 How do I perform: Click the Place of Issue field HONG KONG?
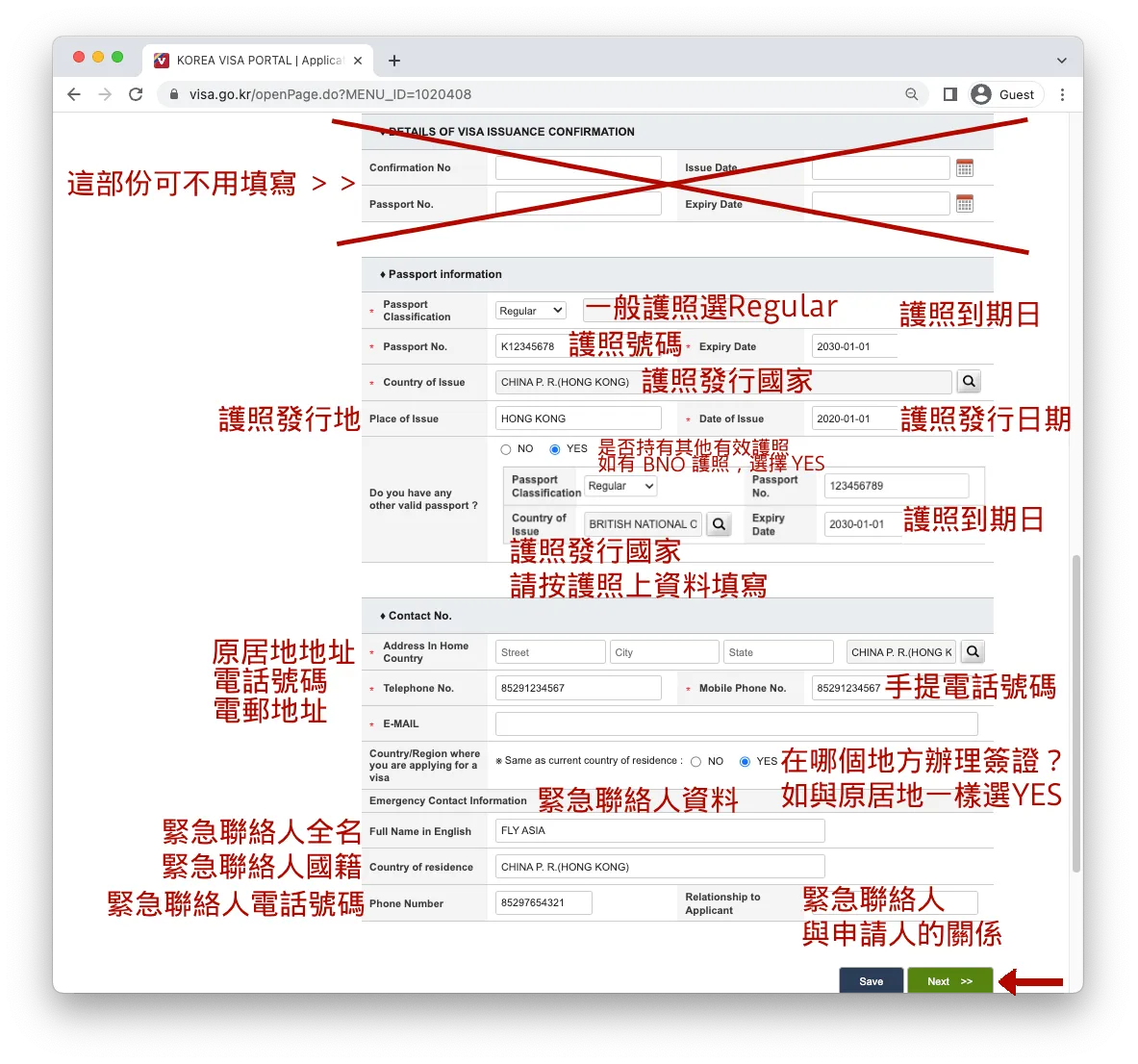pyautogui.click(x=578, y=418)
